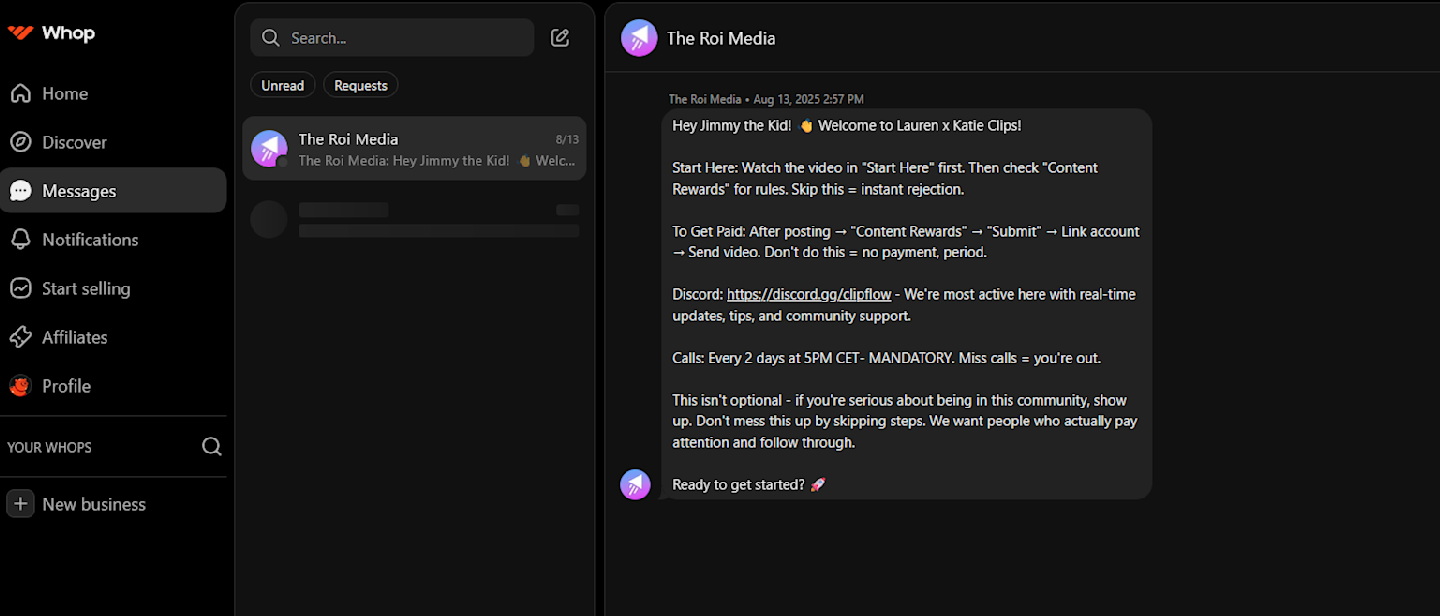Go to Home label
Screen dimensions: 1440x616
(x=65, y=94)
